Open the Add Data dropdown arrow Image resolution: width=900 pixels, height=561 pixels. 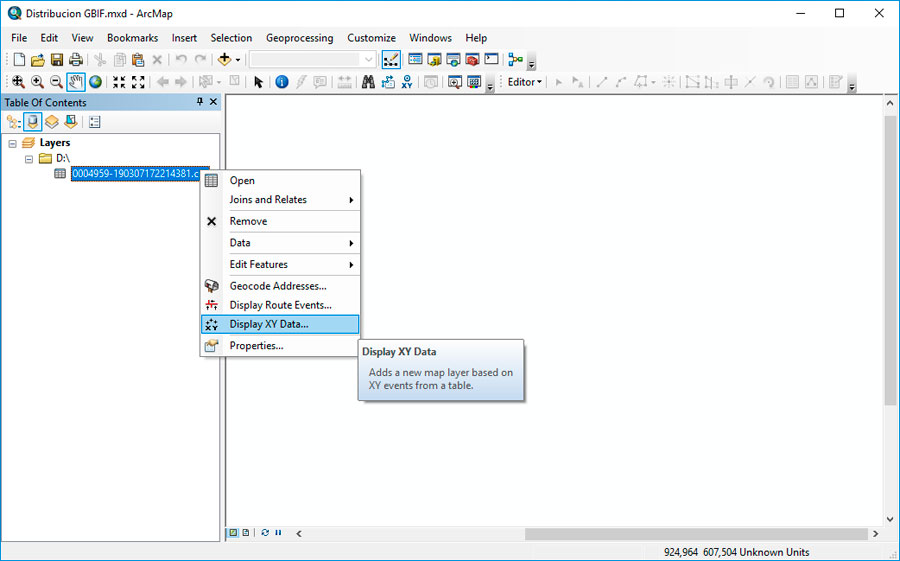pyautogui.click(x=238, y=60)
